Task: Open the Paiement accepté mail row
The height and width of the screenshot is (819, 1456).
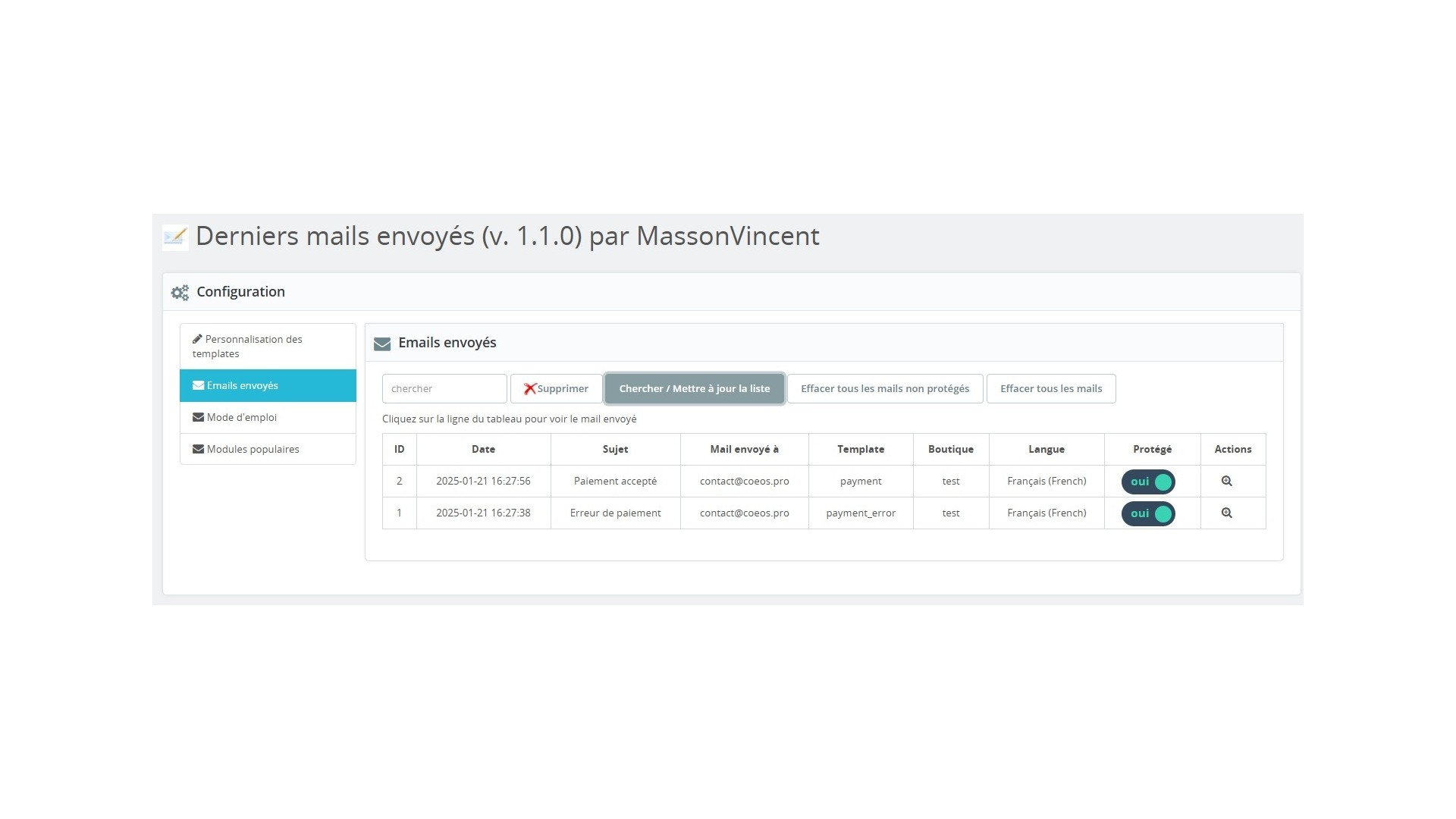Action: tap(615, 481)
